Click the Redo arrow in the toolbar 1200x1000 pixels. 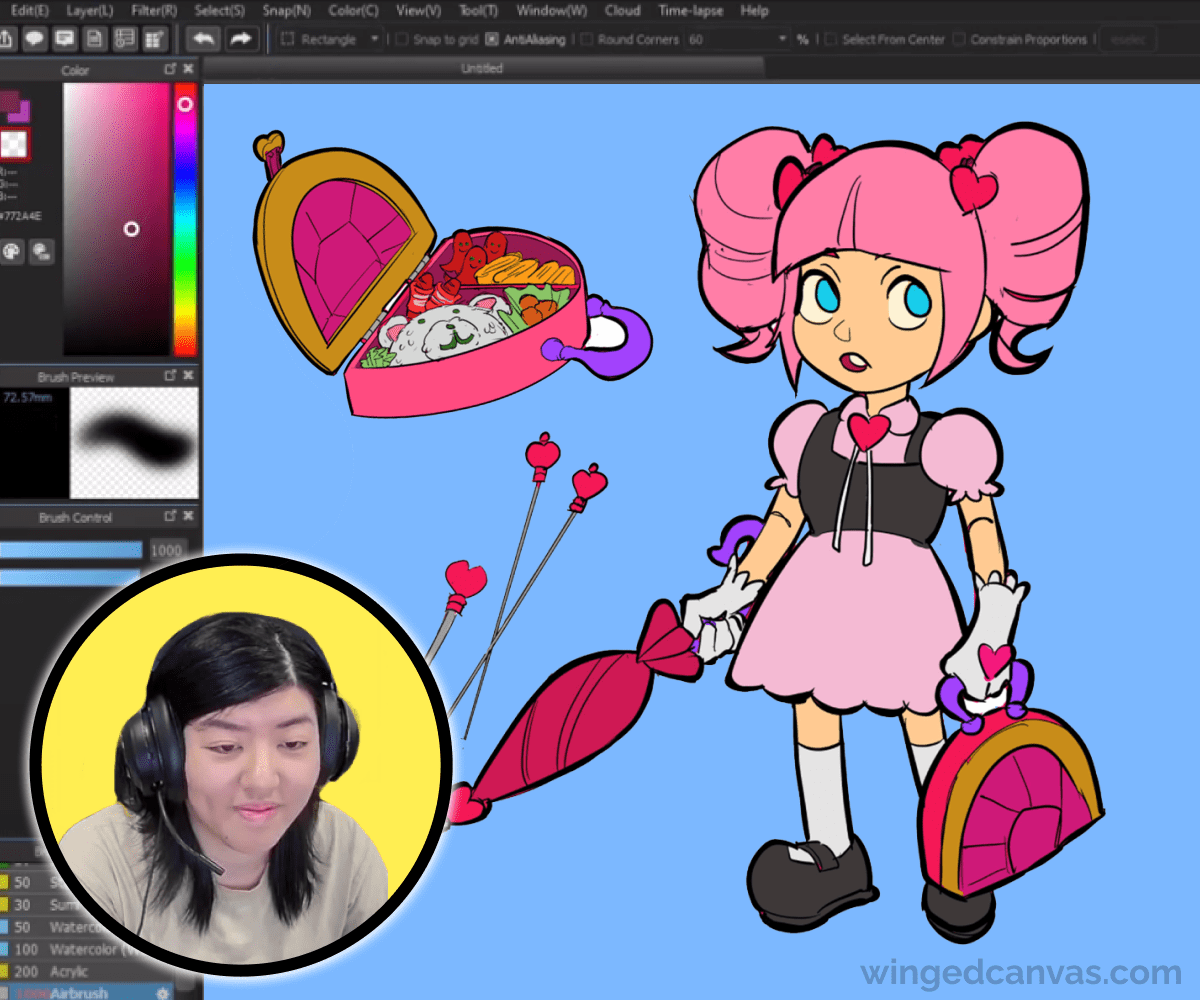coord(240,39)
